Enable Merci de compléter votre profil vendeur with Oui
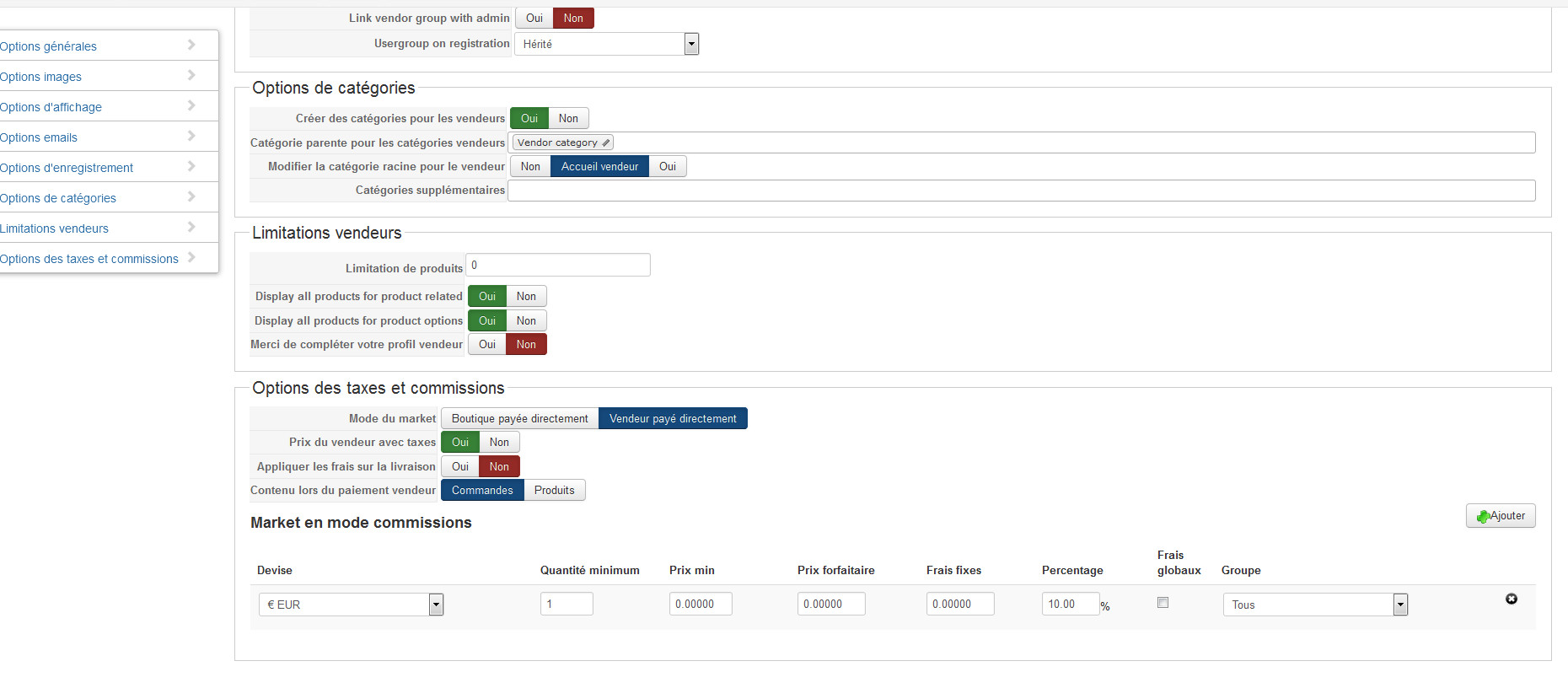 tap(487, 344)
